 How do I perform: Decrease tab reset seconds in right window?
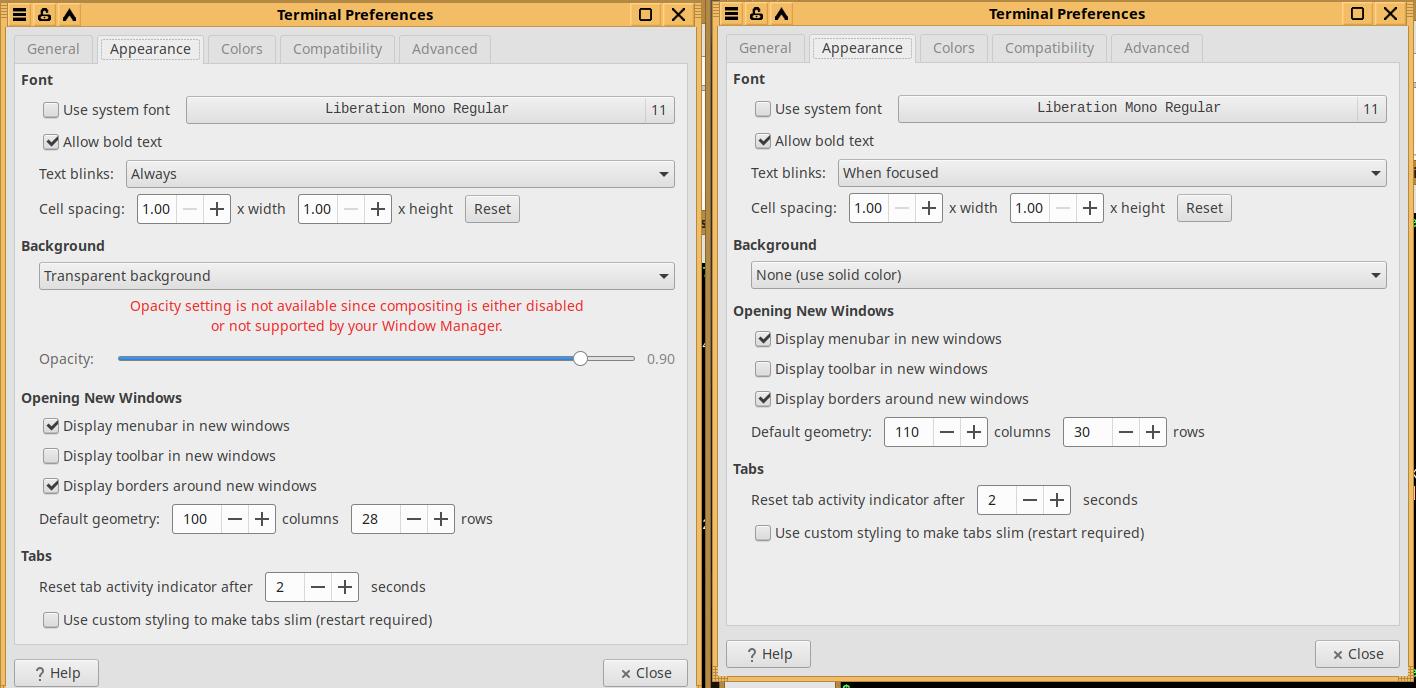[1030, 500]
